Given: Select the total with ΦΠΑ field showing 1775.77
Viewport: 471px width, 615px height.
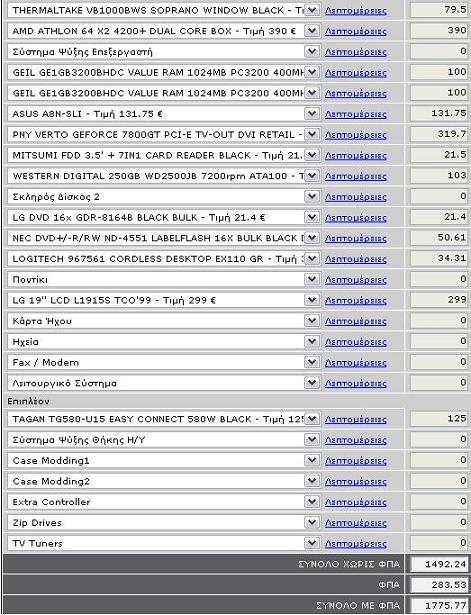Looking at the screenshot, I should point(439,606).
